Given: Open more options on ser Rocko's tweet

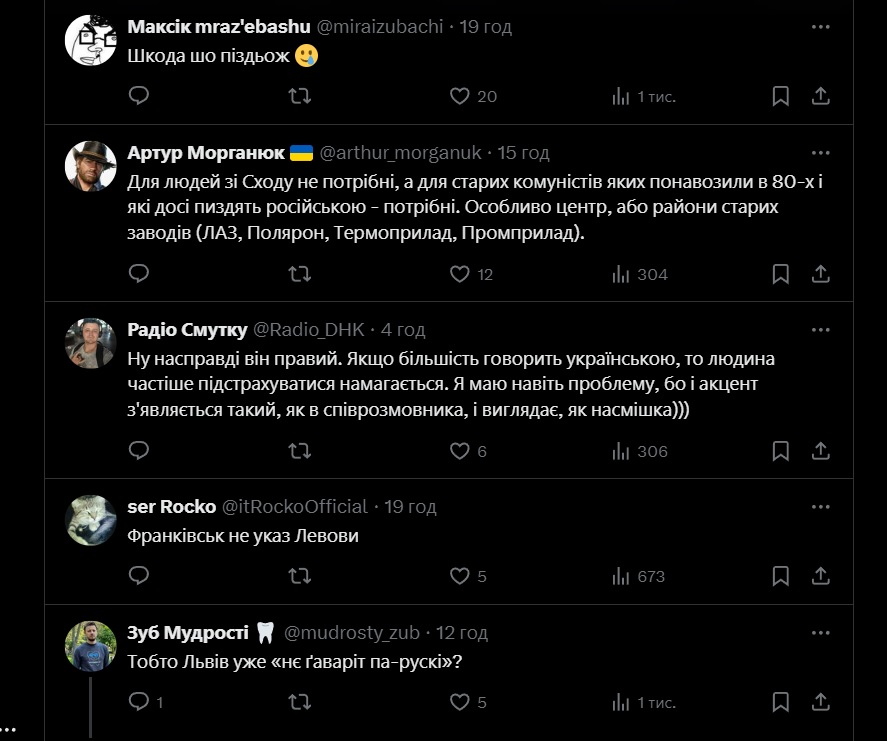Looking at the screenshot, I should 820,507.
